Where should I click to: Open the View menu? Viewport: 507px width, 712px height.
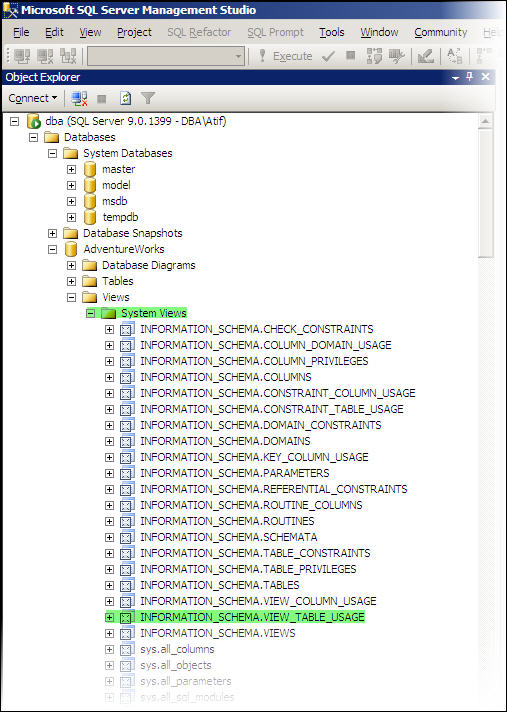coord(90,32)
